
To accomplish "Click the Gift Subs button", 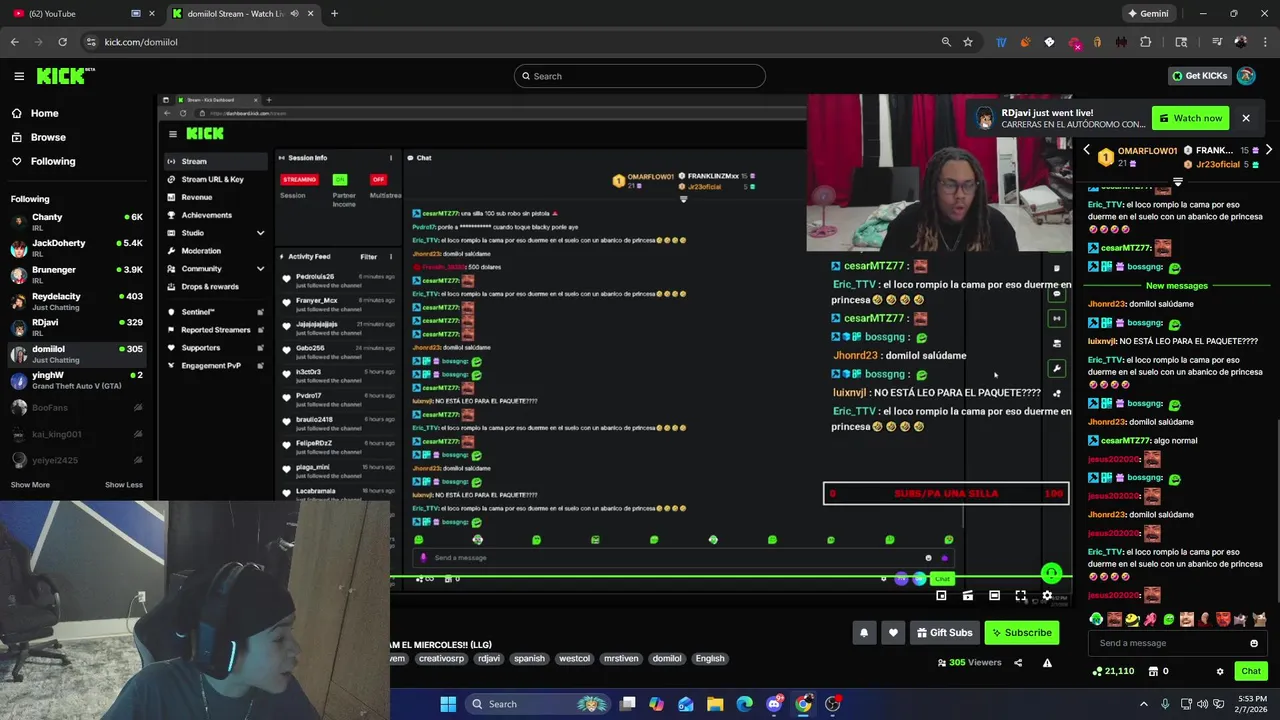I will coord(944,632).
